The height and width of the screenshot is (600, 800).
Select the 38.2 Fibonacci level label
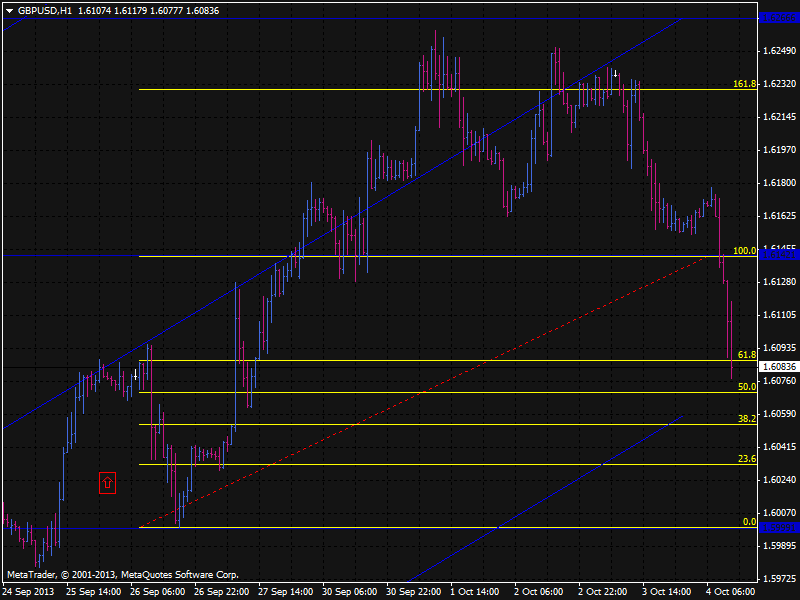(x=745, y=420)
